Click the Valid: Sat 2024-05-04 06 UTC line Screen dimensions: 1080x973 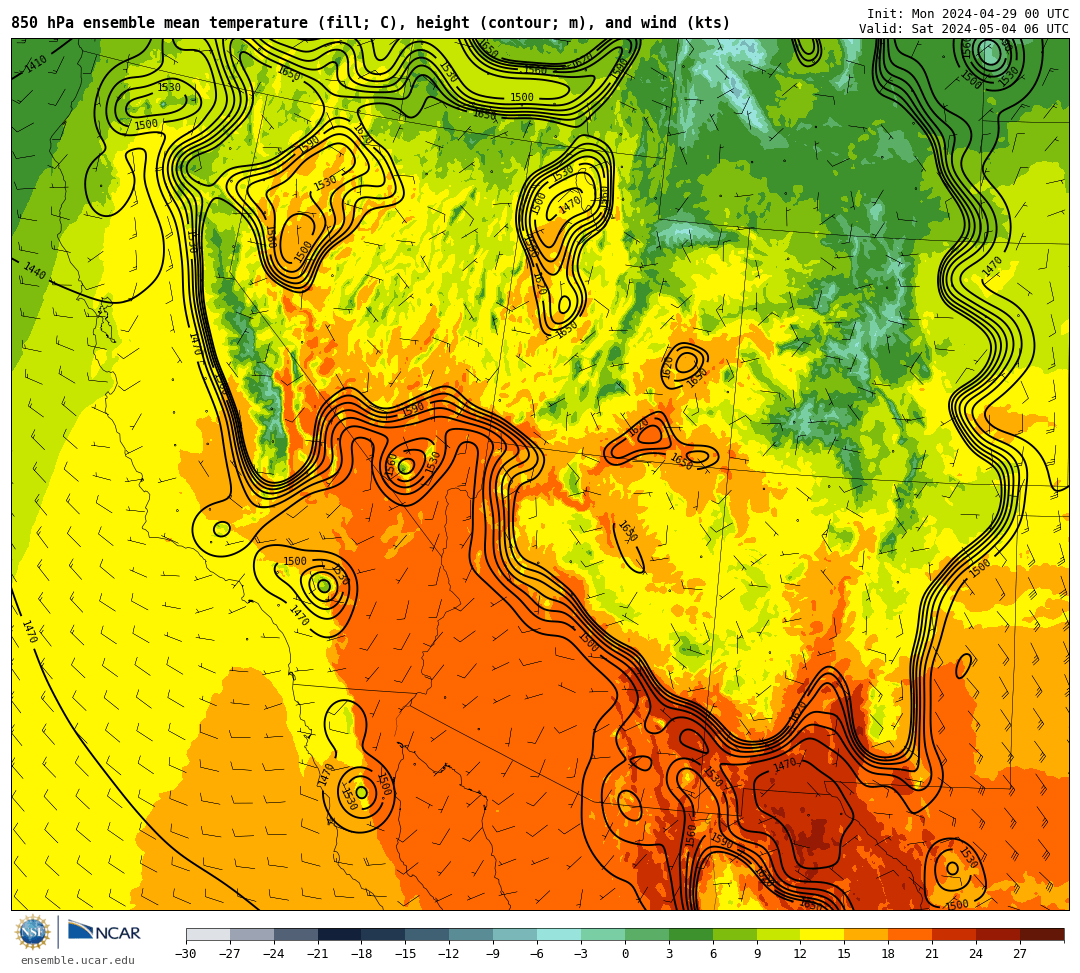[964, 29]
